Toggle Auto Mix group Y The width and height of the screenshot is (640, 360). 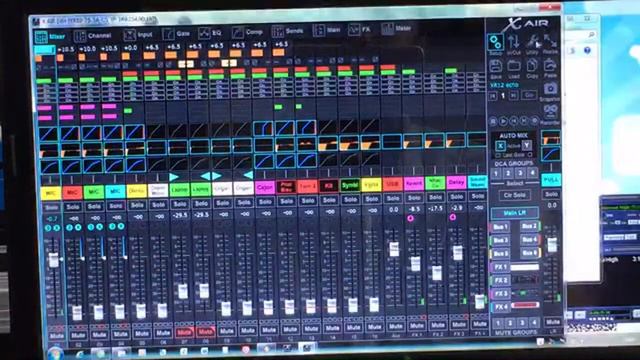pos(527,145)
